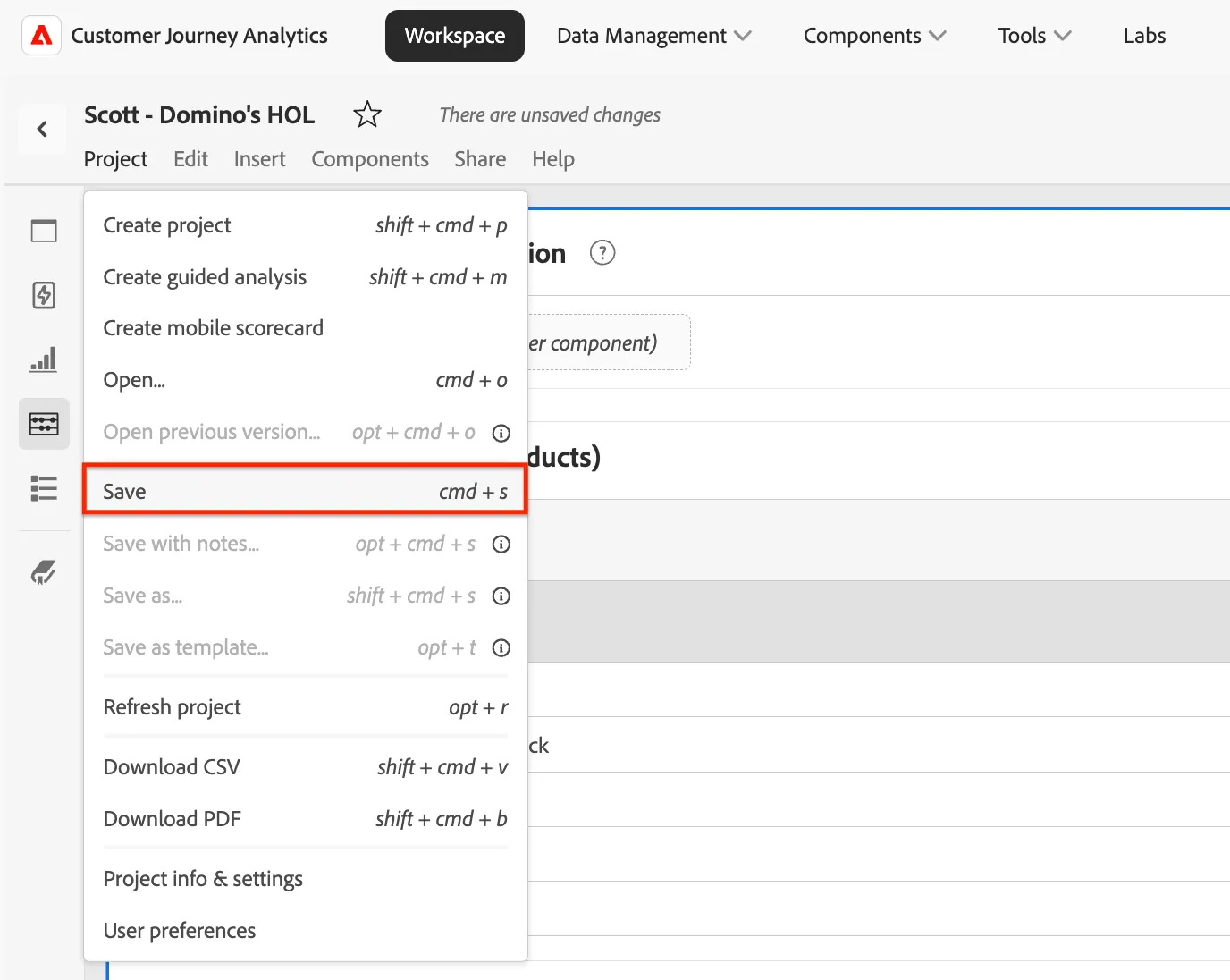Choose Download CSV
The width and height of the screenshot is (1230, 980).
tap(306, 767)
